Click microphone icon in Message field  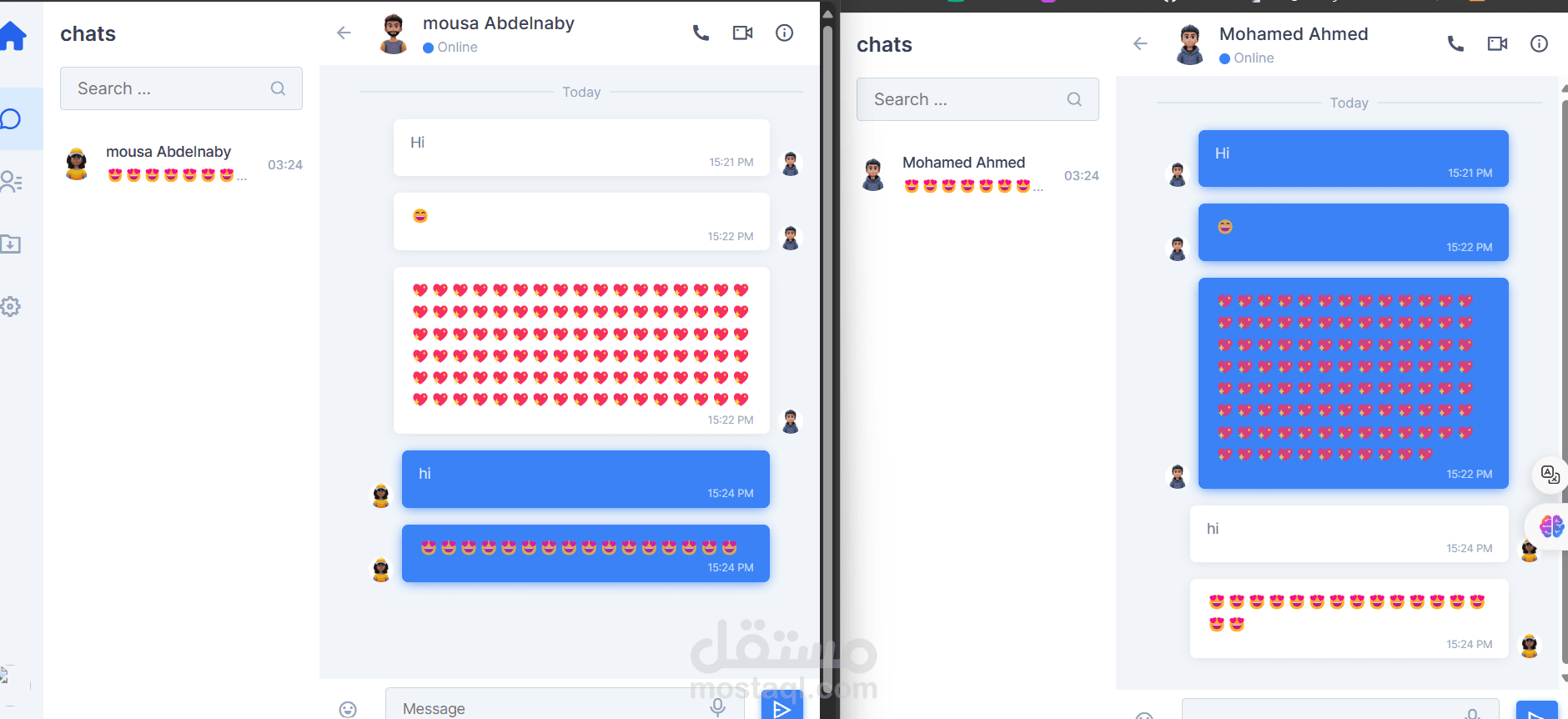(x=717, y=707)
